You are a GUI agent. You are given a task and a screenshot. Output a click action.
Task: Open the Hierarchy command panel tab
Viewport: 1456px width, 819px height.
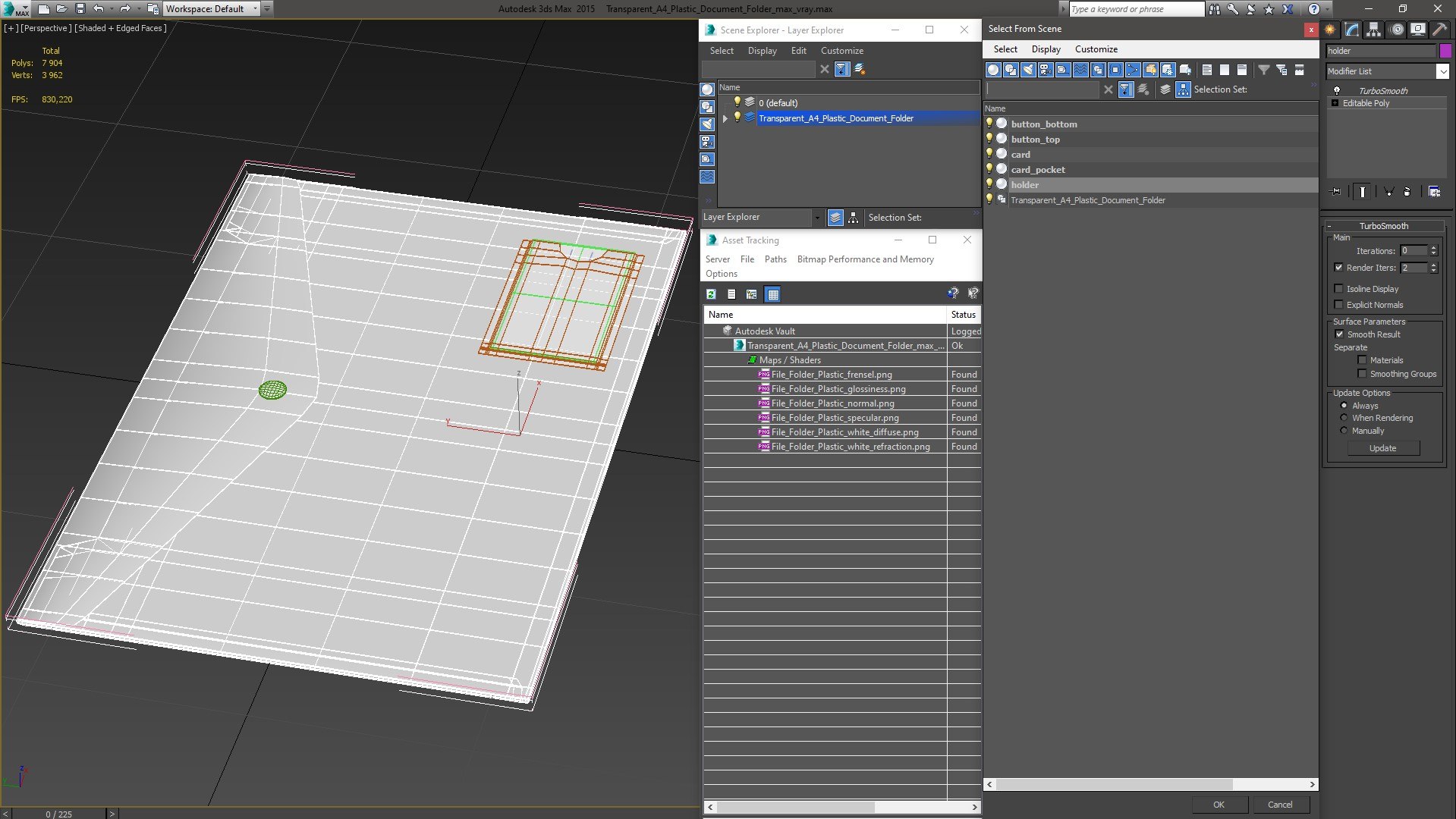point(1373,30)
